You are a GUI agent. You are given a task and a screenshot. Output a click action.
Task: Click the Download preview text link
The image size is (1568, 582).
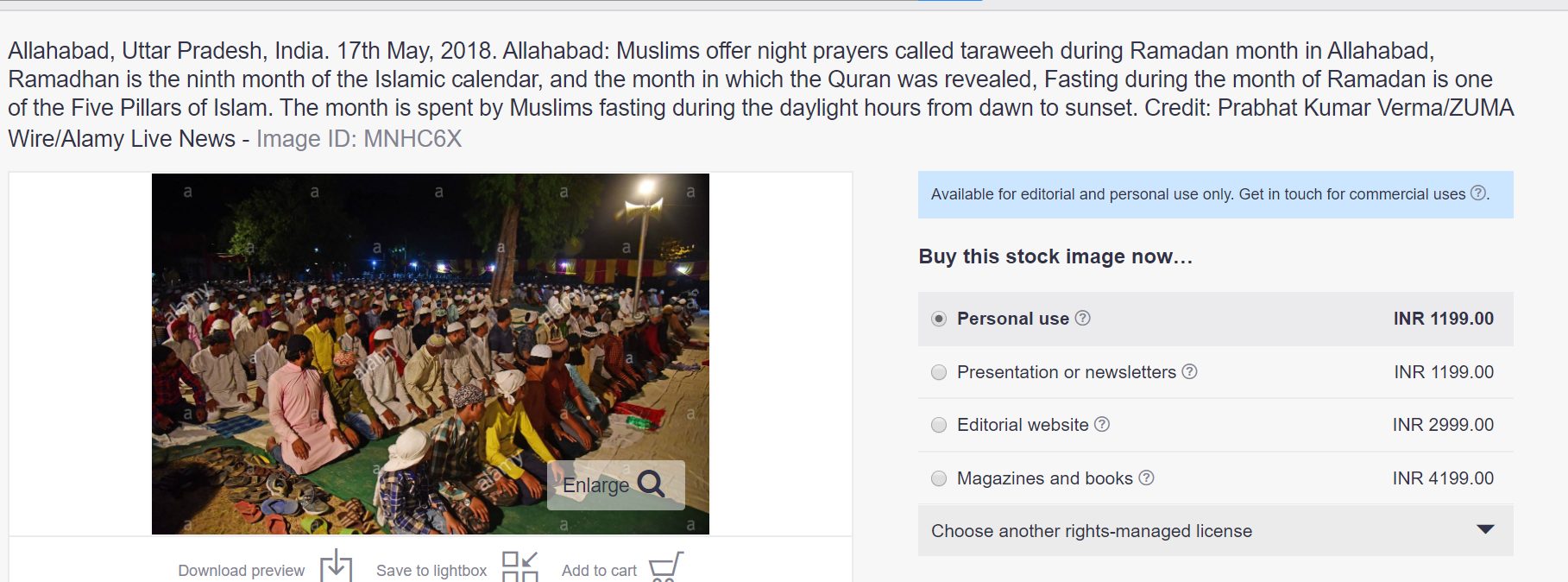tap(241, 571)
